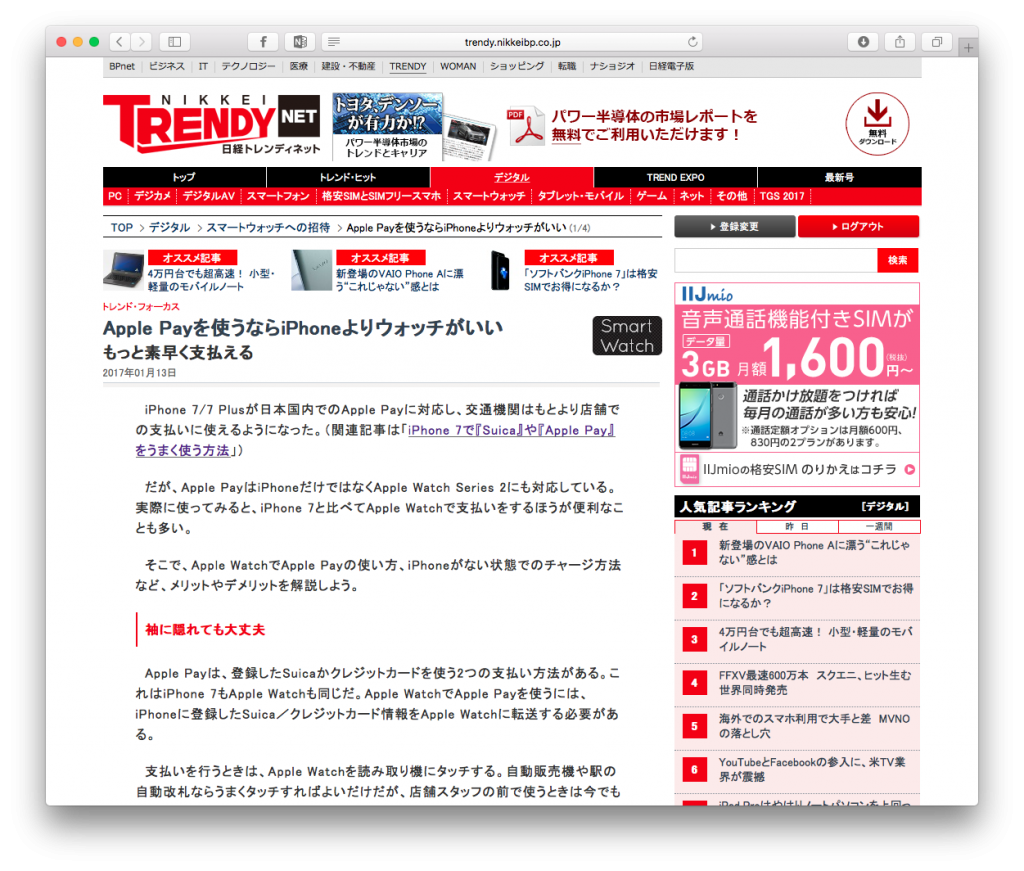Click the WOMAN link in top bar
1024x871 pixels.
[x=458, y=66]
